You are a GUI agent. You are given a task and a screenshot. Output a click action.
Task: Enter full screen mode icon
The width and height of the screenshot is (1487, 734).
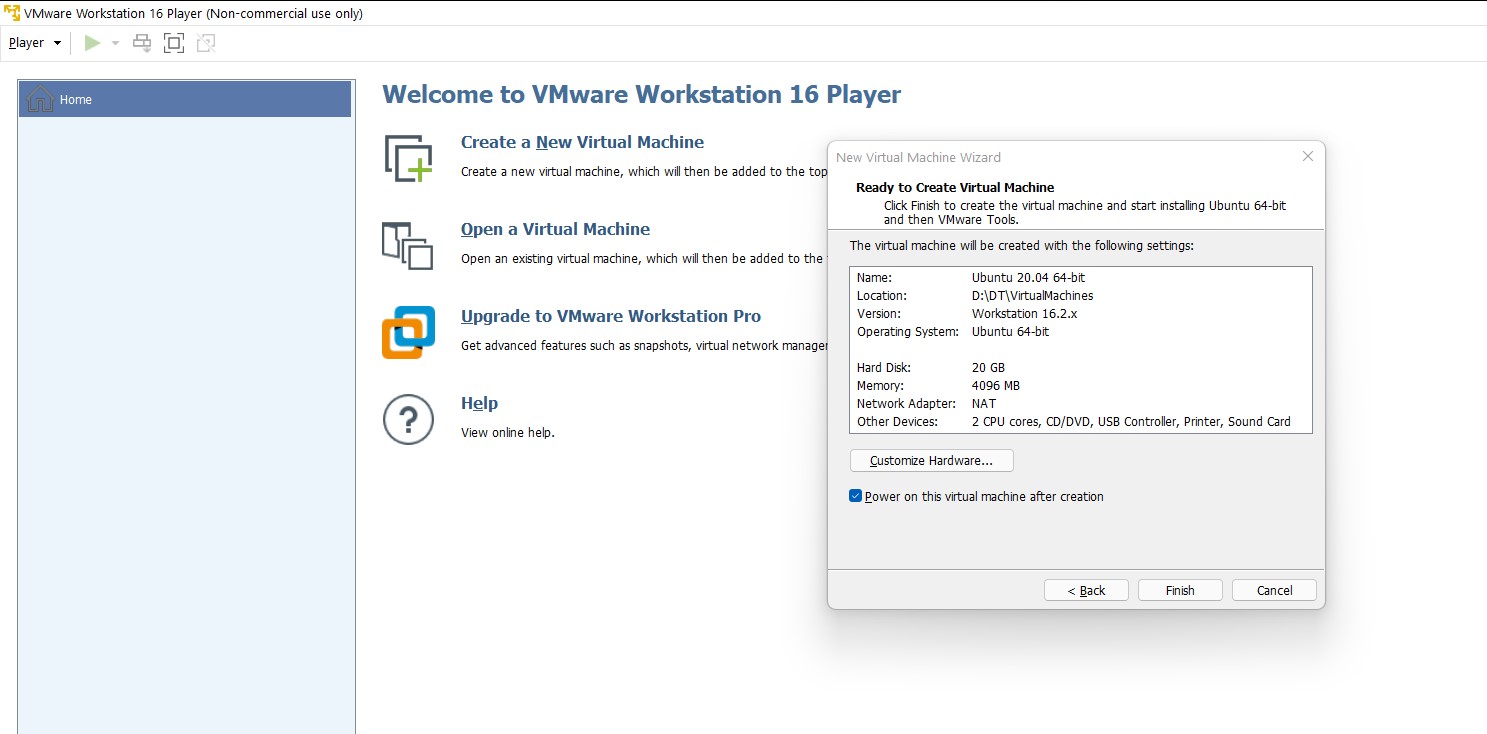[x=174, y=43]
